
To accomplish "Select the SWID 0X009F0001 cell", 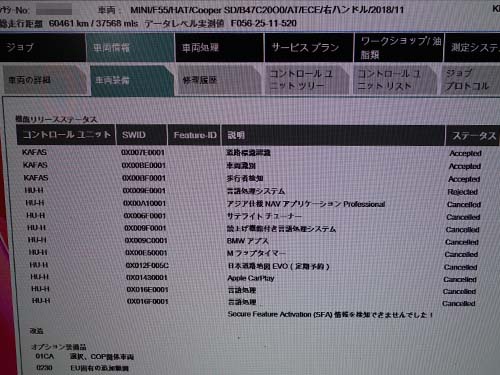I will pyautogui.click(x=145, y=228).
